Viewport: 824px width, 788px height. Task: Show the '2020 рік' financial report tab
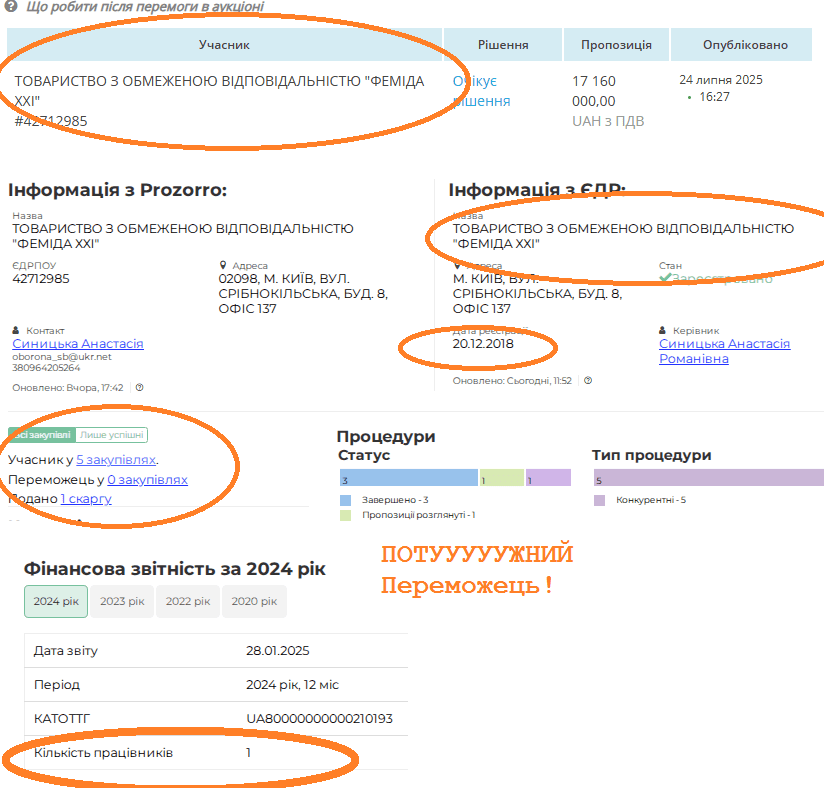[x=254, y=602]
